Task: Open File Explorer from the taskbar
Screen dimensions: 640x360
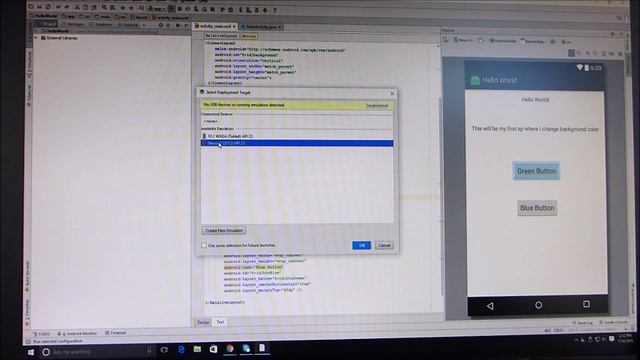Action: [197, 349]
